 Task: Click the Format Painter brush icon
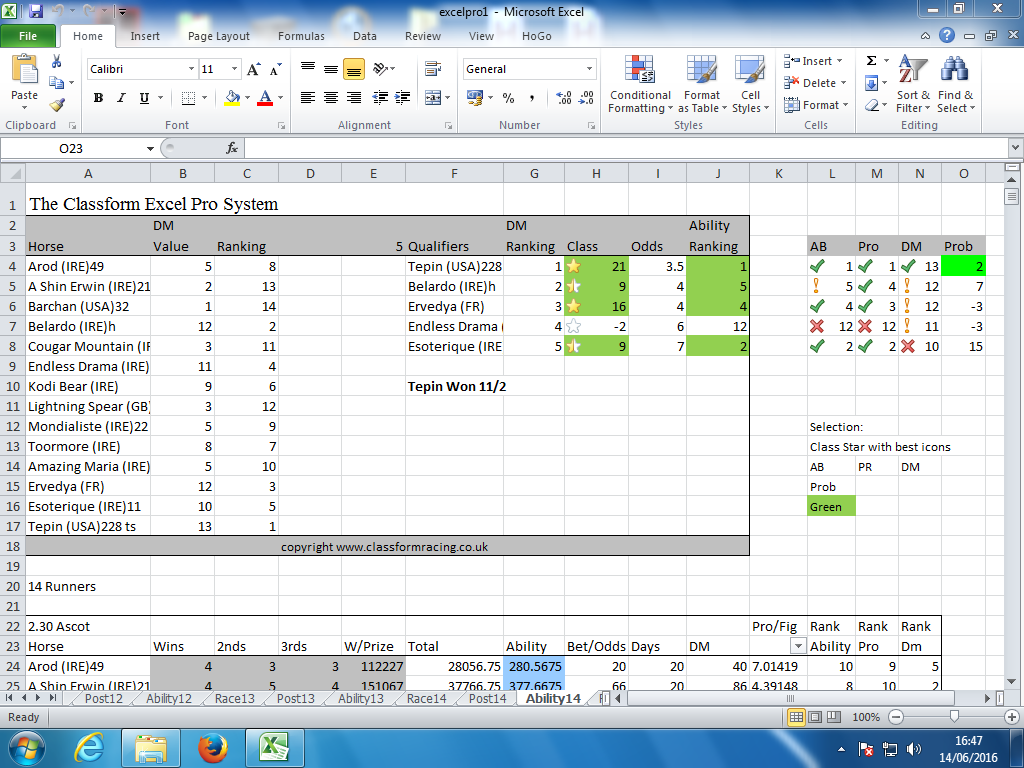pyautogui.click(x=57, y=105)
